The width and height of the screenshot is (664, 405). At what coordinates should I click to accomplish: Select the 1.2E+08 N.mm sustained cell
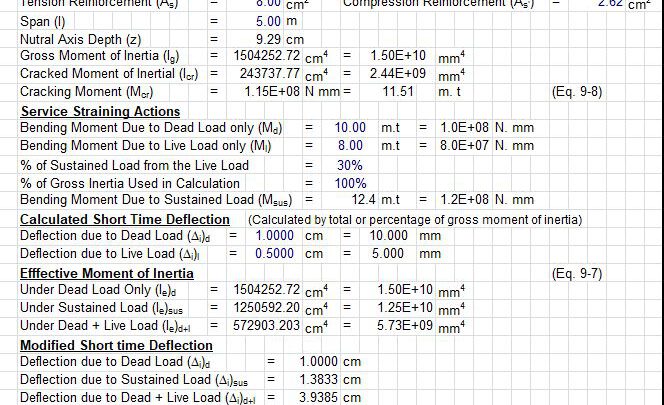[464, 200]
